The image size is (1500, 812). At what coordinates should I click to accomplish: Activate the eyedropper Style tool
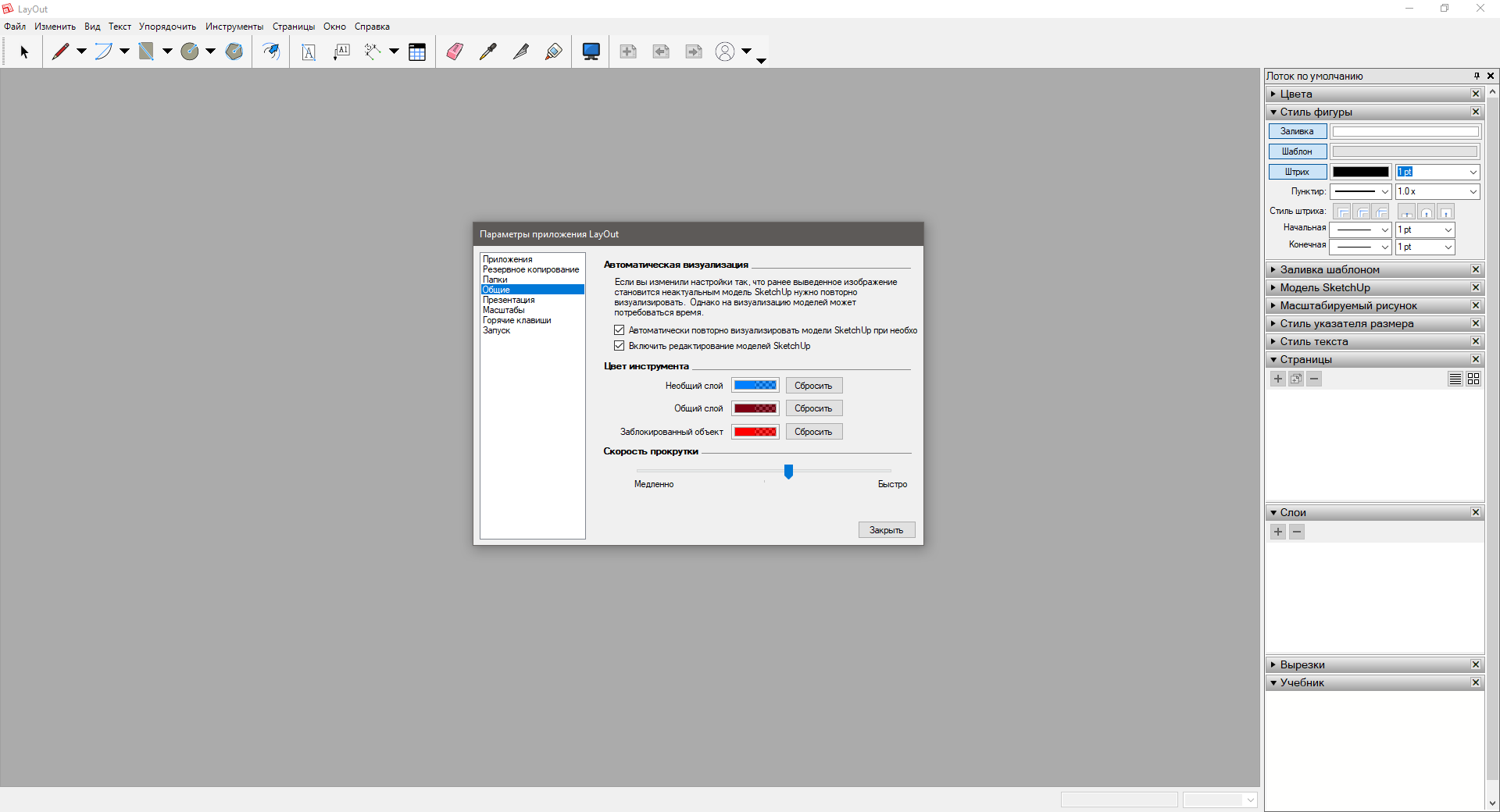(x=487, y=52)
